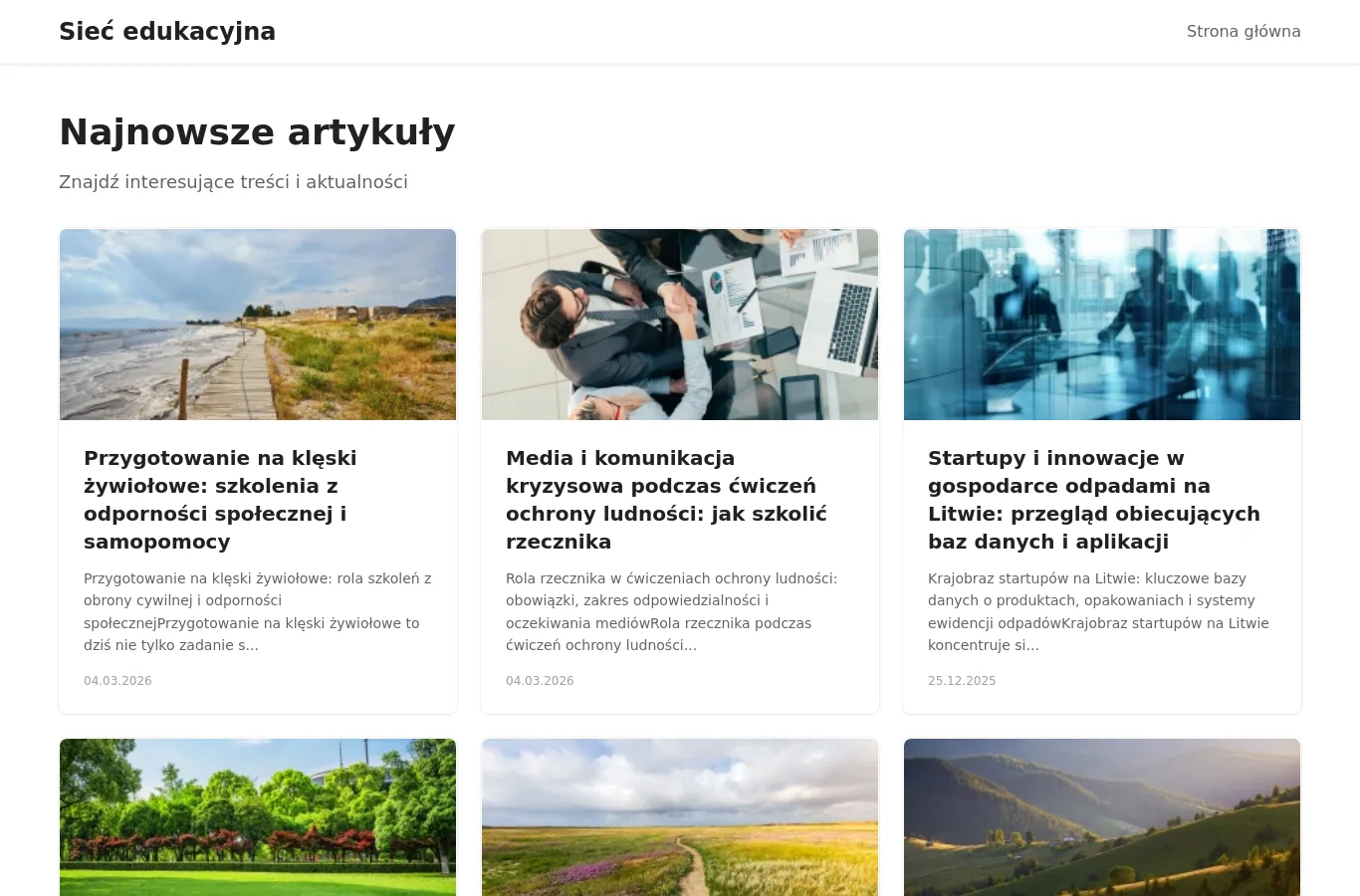
Task: Open the Media i komunikacja kryzysowa article title
Action: coord(666,500)
